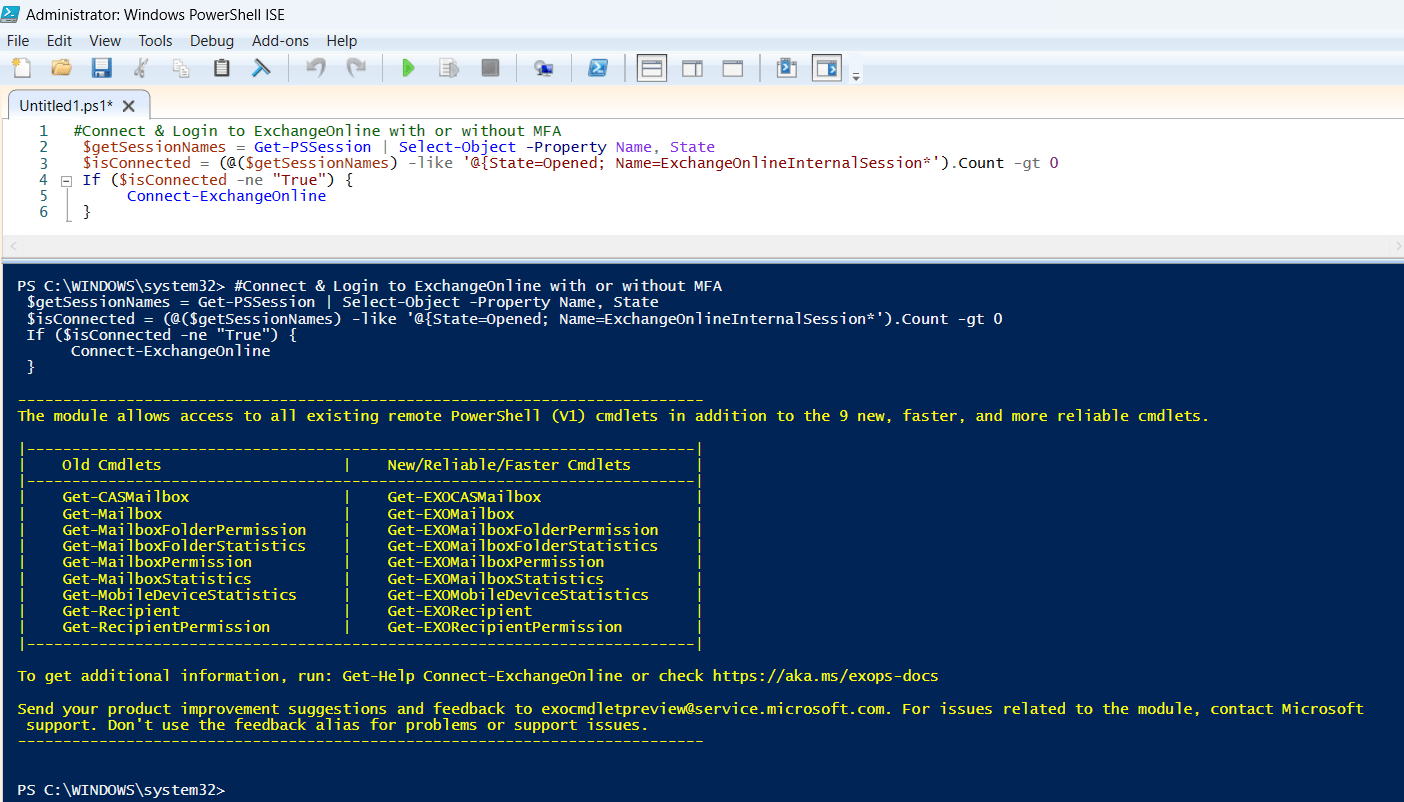Launch PowerShell.exe from the toolbar
The width and height of the screenshot is (1404, 802).
[598, 68]
